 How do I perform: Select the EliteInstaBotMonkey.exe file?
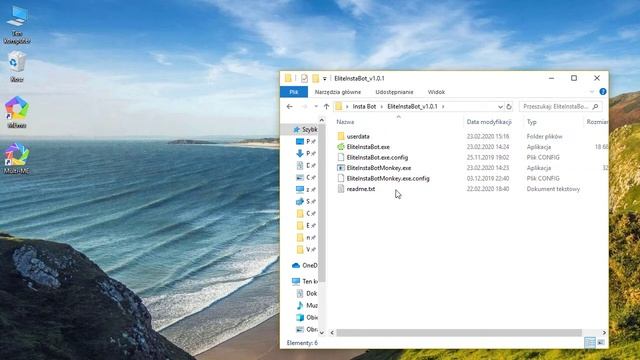point(379,168)
